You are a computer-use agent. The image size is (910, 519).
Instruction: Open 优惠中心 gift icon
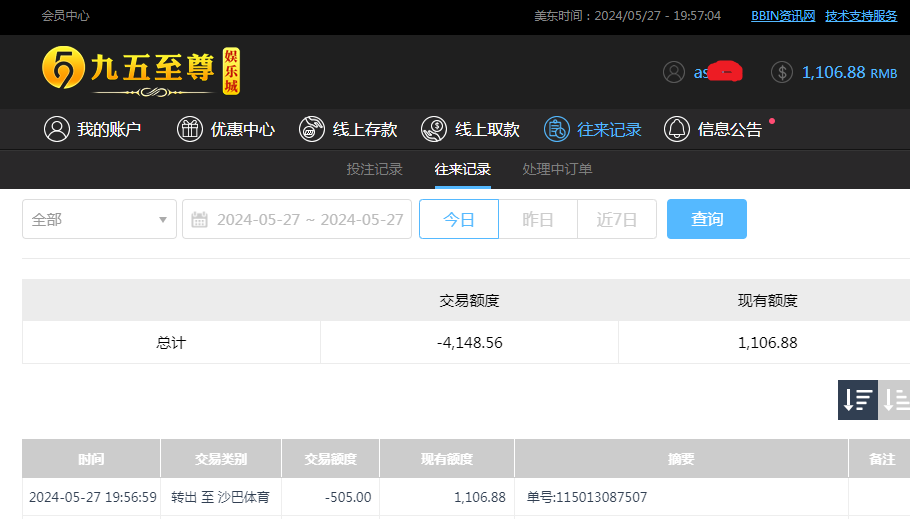pyautogui.click(x=190, y=129)
